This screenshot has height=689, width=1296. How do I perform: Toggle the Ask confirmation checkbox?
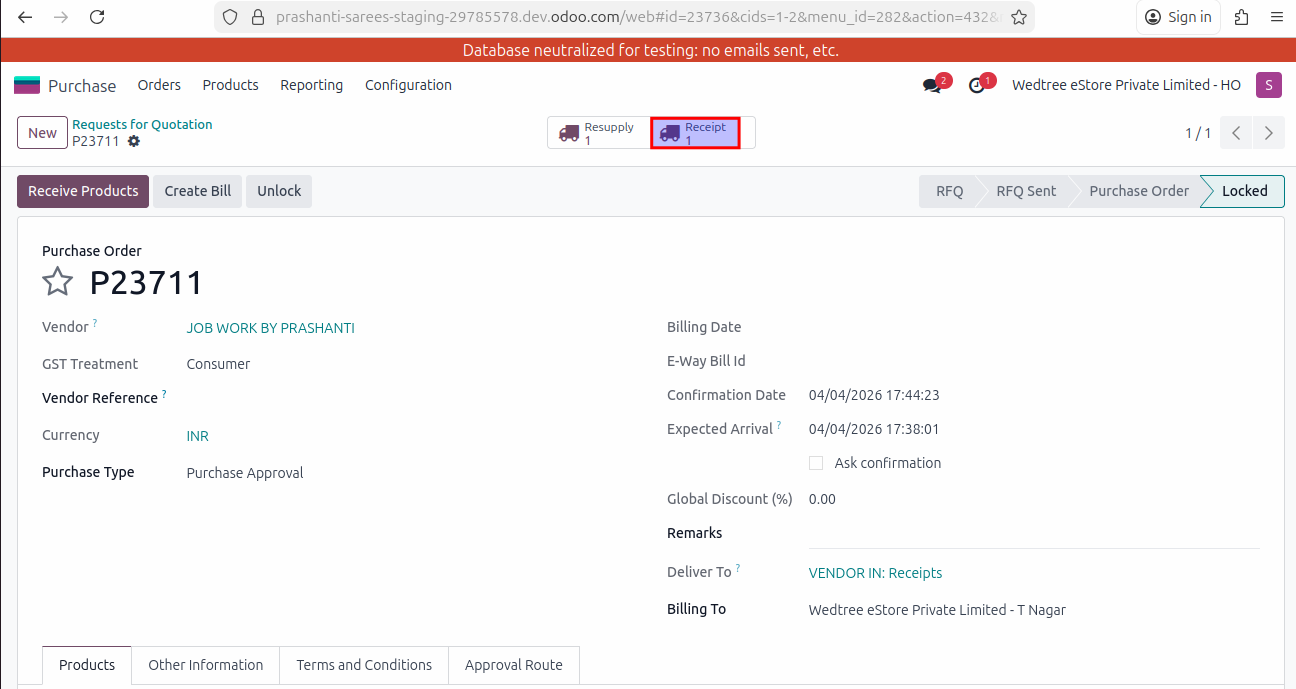[816, 463]
